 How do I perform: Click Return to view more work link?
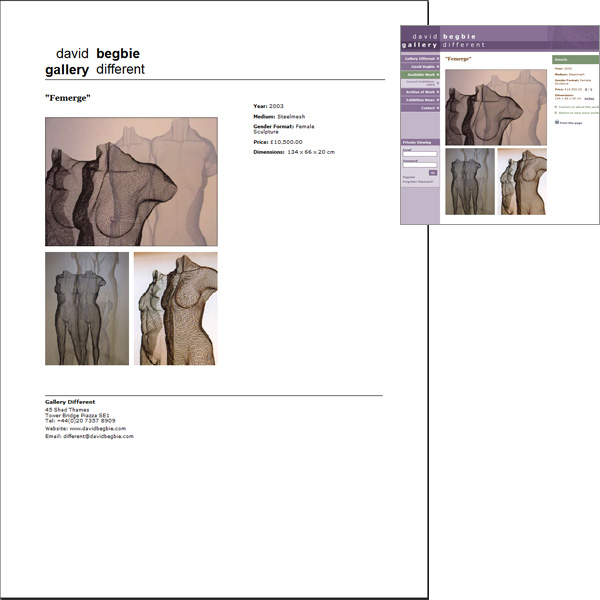(579, 113)
